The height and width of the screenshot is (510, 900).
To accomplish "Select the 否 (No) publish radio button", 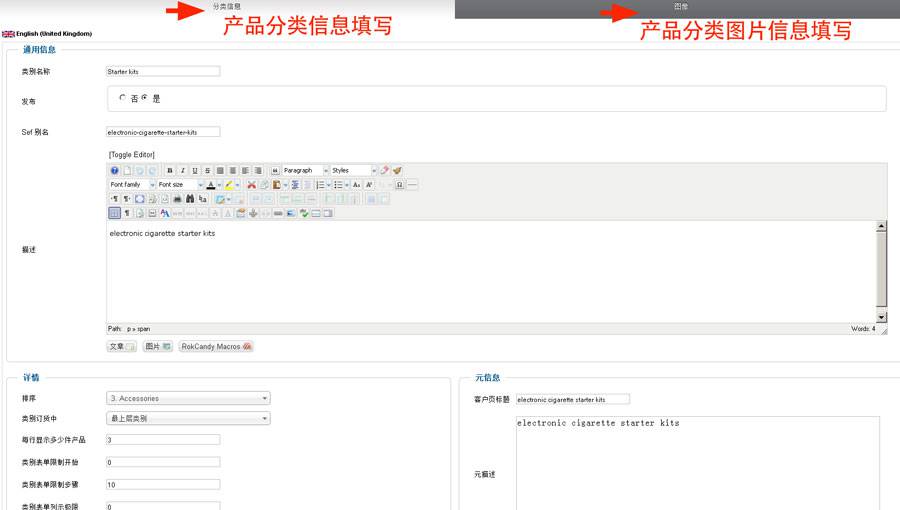I will (x=123, y=98).
